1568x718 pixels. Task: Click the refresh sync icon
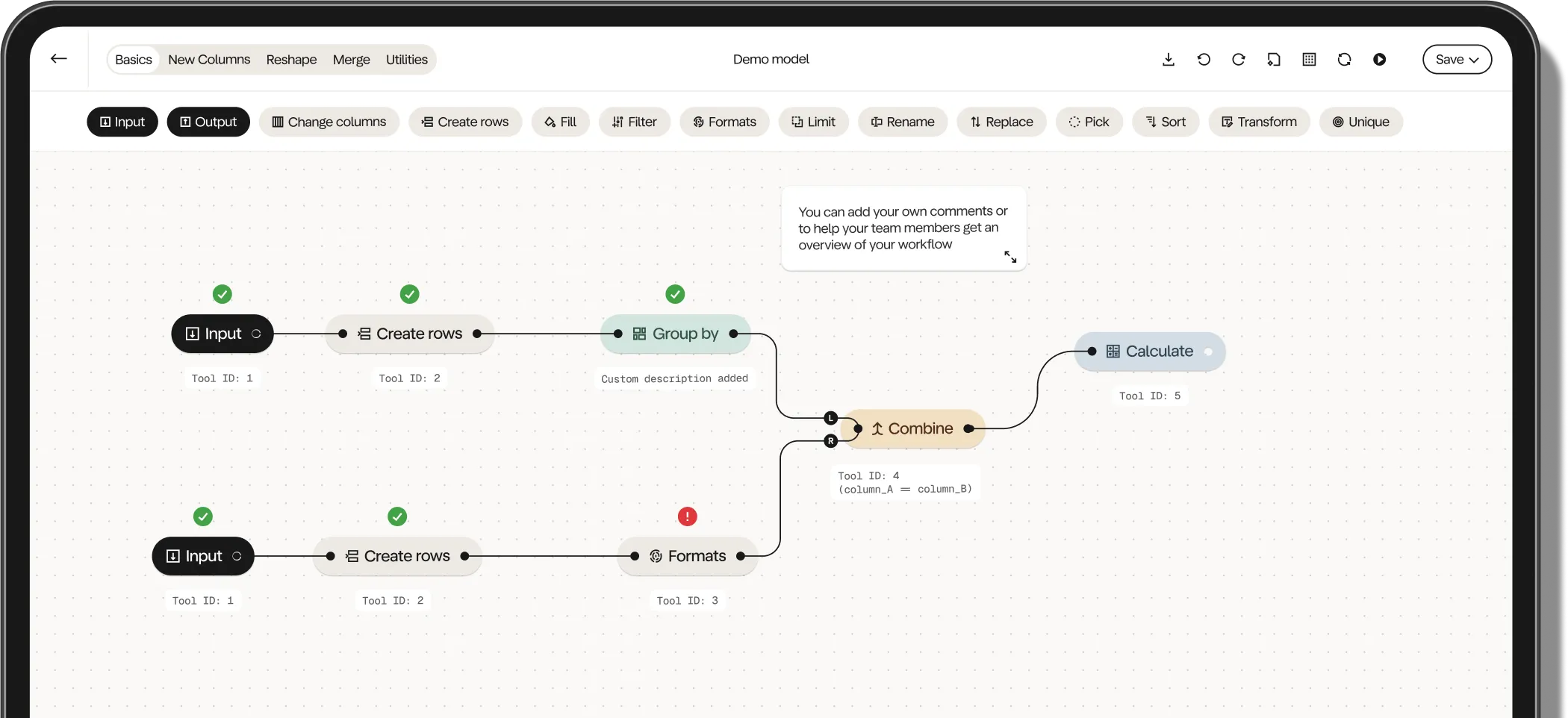click(1344, 60)
